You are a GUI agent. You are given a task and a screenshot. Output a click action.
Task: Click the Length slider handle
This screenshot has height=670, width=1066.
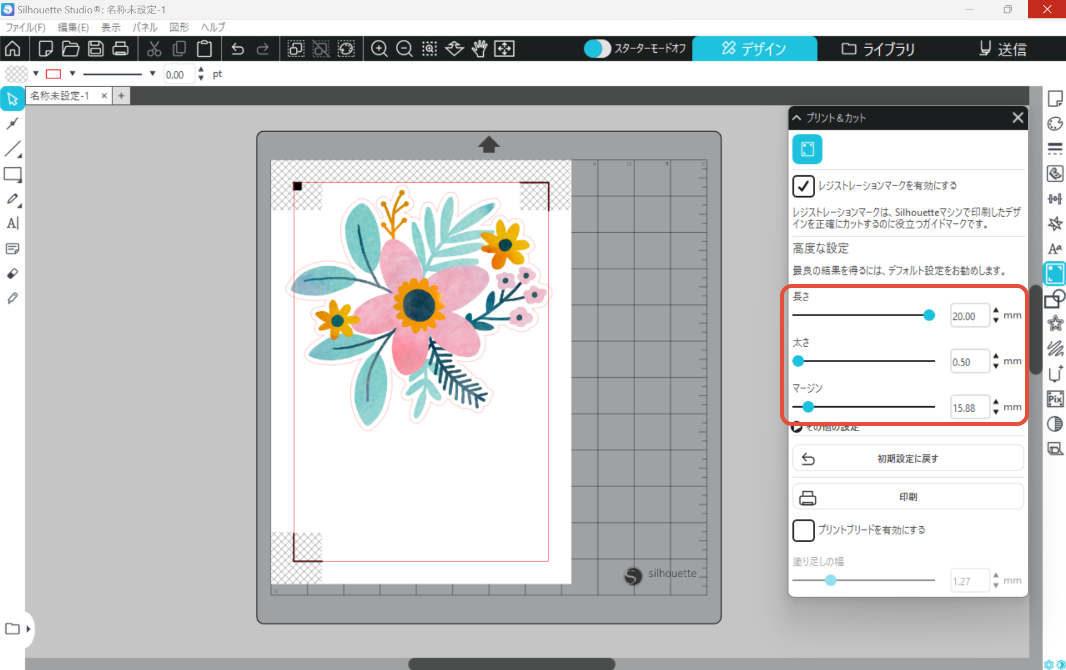coord(929,315)
